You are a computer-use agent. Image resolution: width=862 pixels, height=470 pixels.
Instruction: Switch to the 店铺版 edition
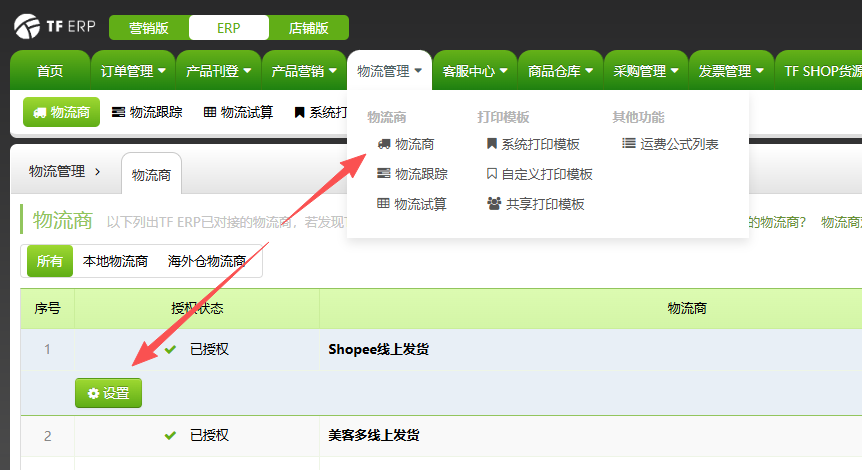308,27
